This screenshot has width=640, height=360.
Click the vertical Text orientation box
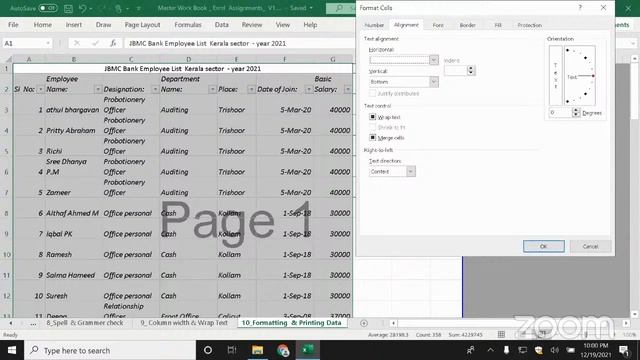pyautogui.click(x=556, y=76)
